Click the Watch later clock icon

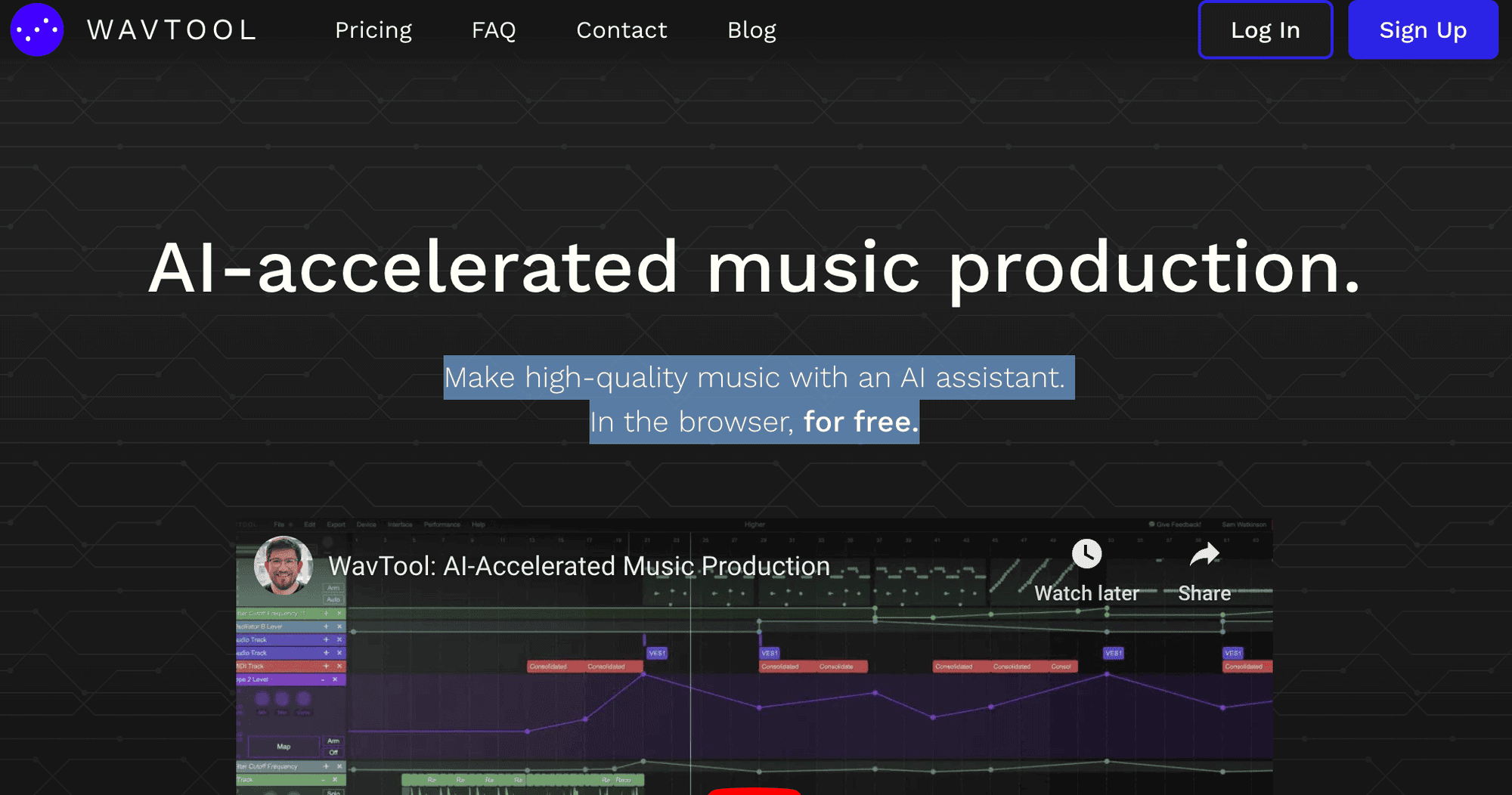1086,554
